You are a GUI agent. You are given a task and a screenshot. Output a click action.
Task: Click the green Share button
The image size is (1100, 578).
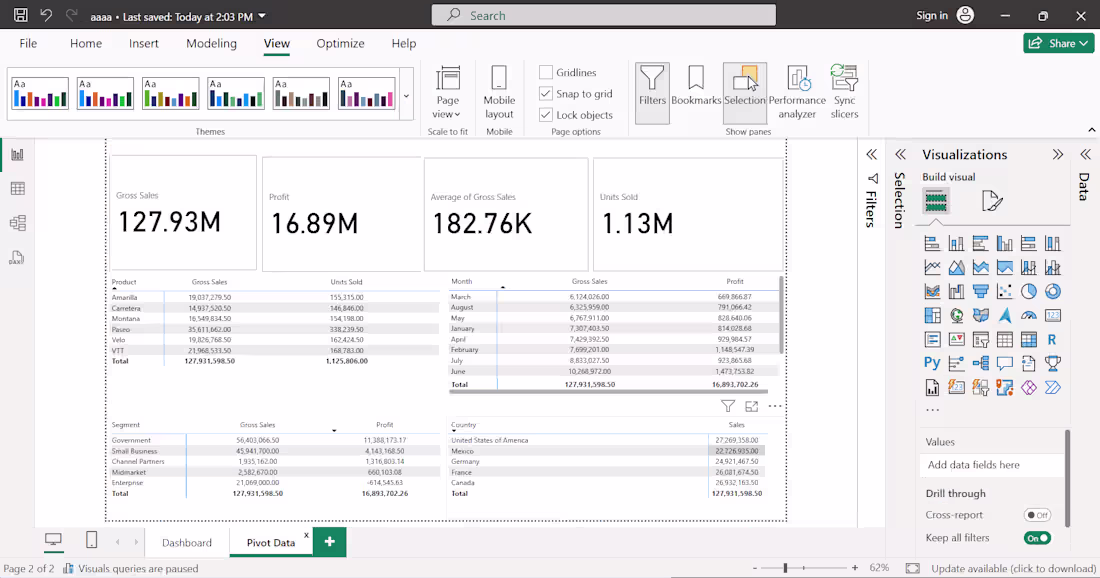coord(1058,43)
